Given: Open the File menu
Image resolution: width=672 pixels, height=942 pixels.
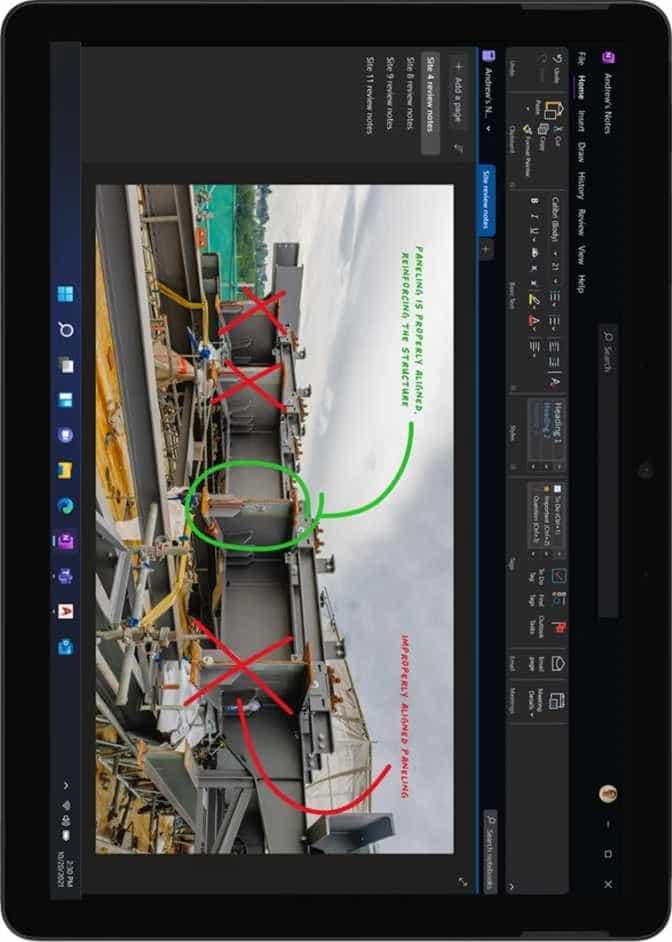Looking at the screenshot, I should click(581, 59).
